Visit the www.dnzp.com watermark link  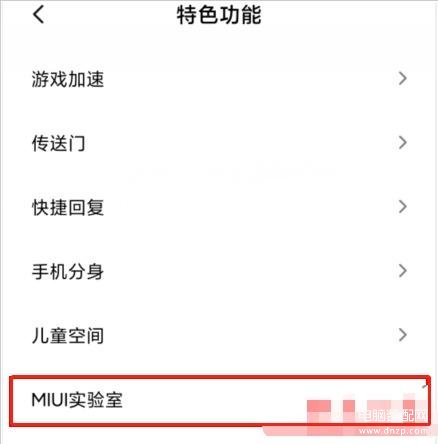(393, 431)
